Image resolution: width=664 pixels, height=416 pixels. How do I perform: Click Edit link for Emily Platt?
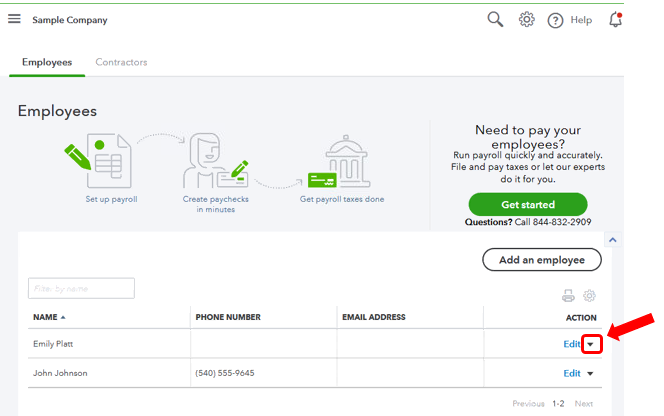point(571,344)
